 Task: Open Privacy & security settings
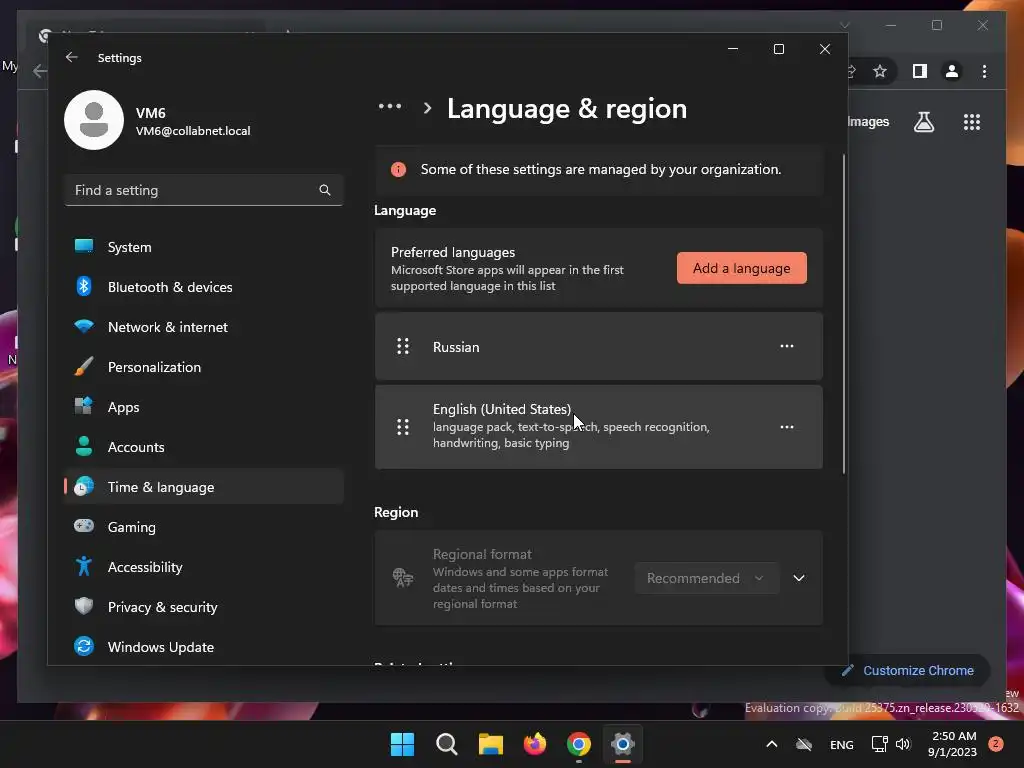point(204,607)
